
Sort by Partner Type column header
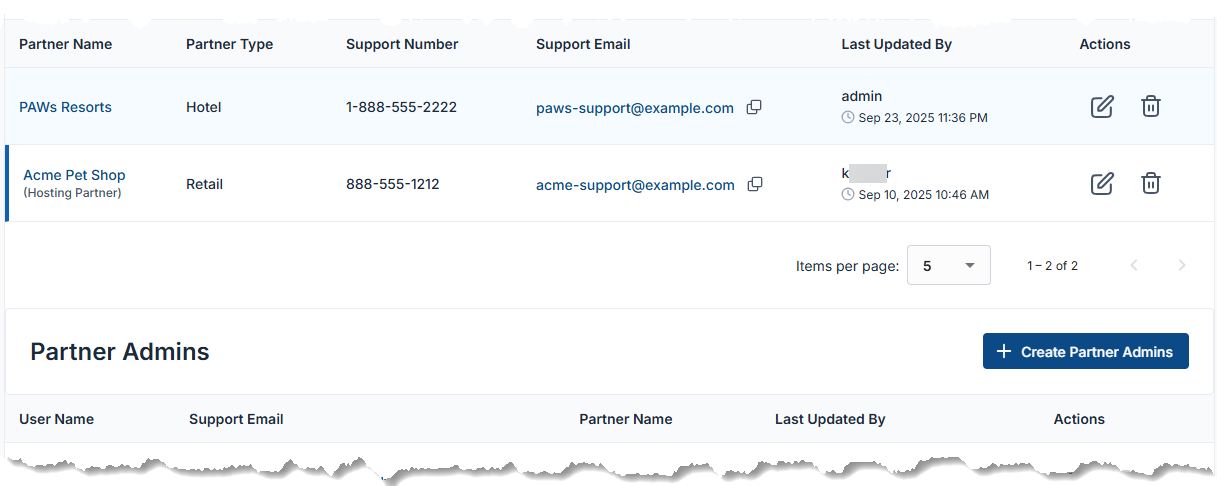click(229, 44)
